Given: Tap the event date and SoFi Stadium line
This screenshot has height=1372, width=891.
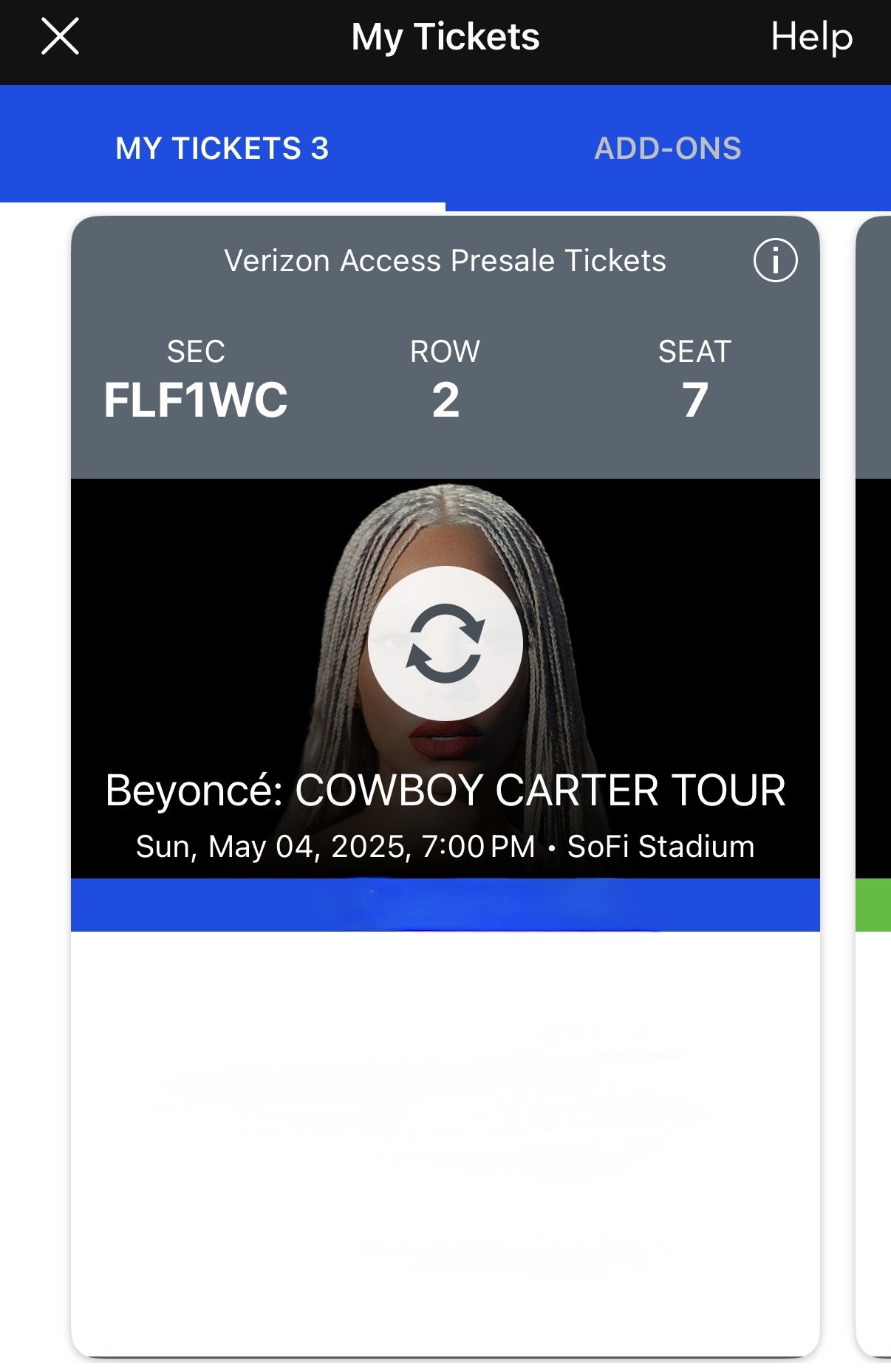Looking at the screenshot, I should tap(445, 847).
